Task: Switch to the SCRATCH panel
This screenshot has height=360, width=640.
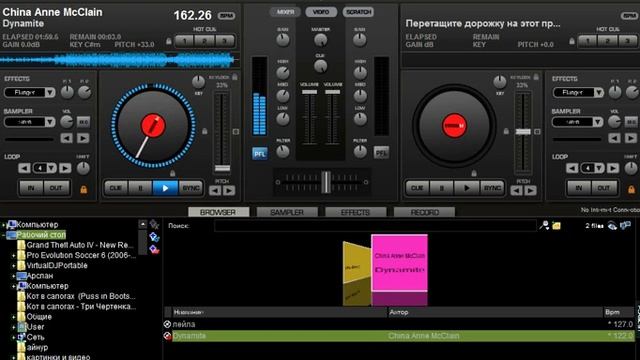Action: (358, 12)
